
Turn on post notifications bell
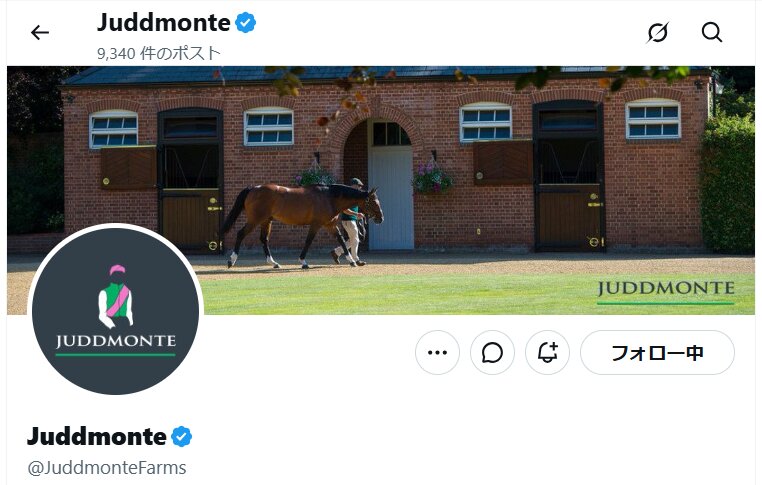pos(547,353)
